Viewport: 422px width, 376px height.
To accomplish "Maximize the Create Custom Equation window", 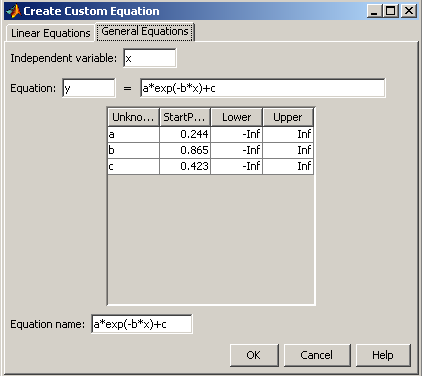I will coord(391,11).
